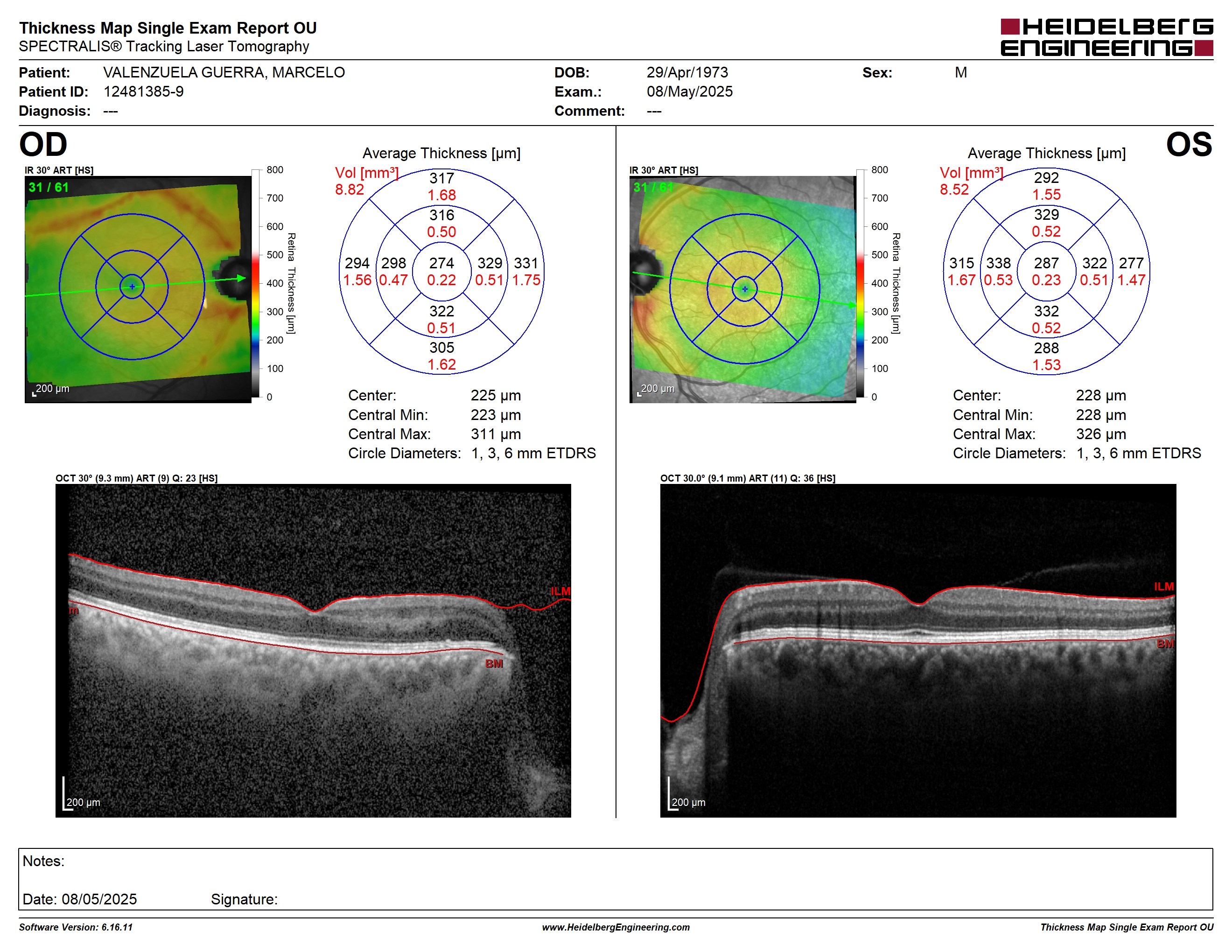
Task: Click the Sex value 'M'
Action: coord(961,72)
